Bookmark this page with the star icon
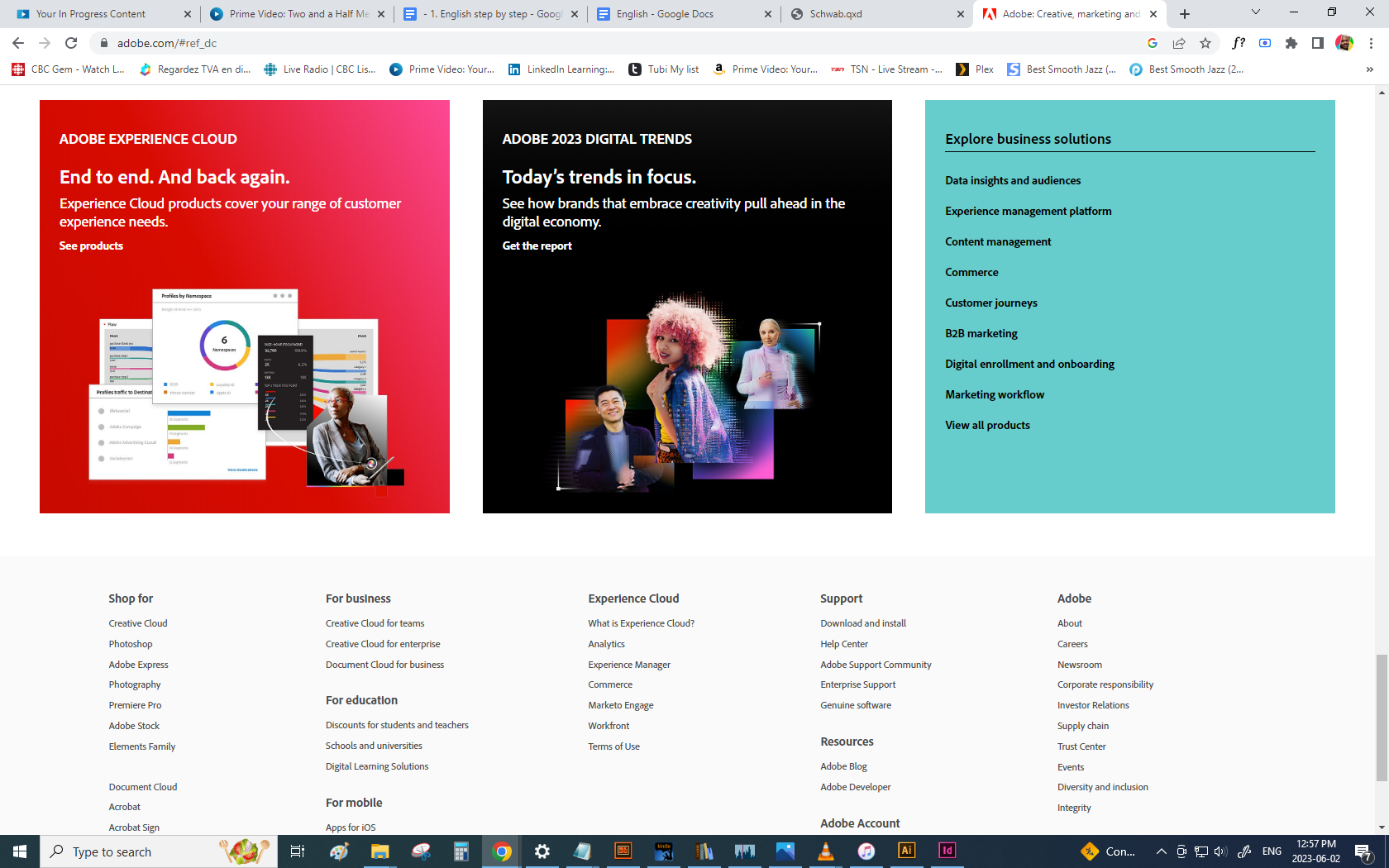 [1205, 43]
